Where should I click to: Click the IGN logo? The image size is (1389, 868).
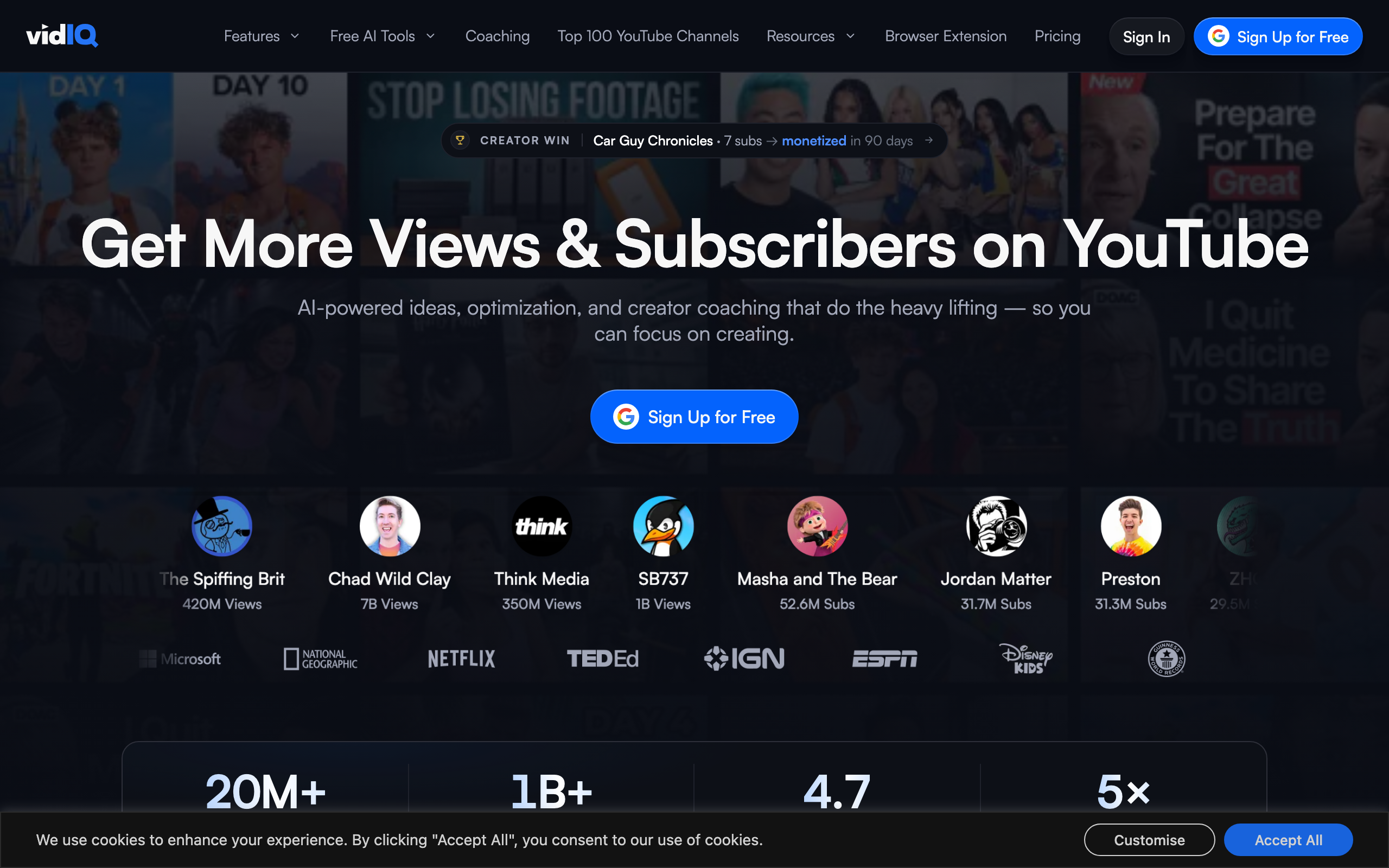pos(744,659)
